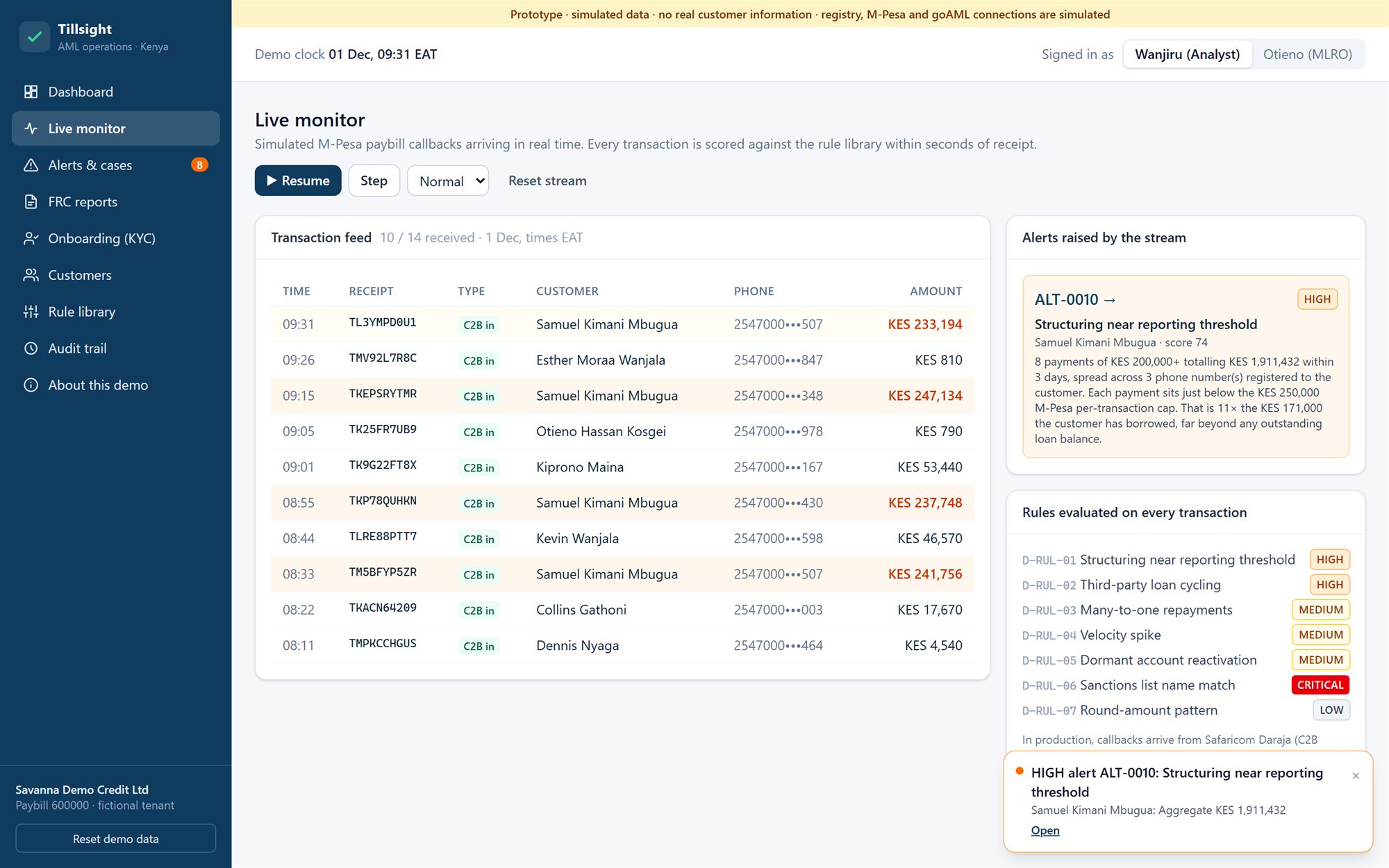Open Dashboard via its grid icon
Screen dimensions: 1389x868
pos(31,92)
